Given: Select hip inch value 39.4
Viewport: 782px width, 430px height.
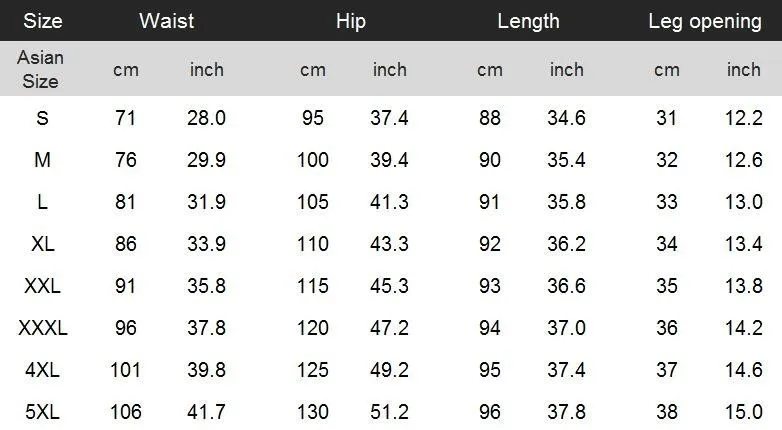Looking at the screenshot, I should tap(390, 160).
